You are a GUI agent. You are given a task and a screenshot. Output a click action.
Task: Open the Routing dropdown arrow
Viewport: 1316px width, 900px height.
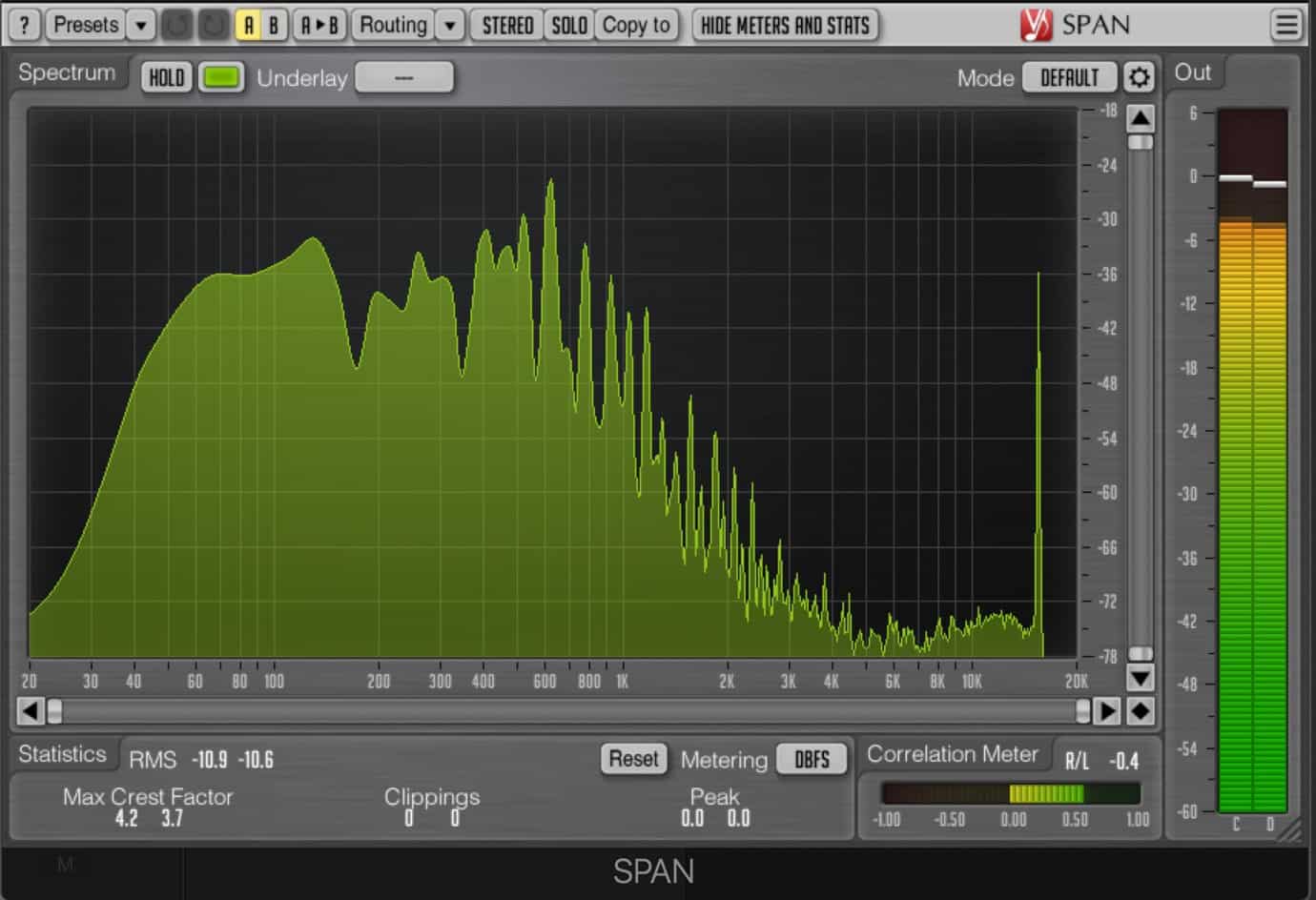448,25
